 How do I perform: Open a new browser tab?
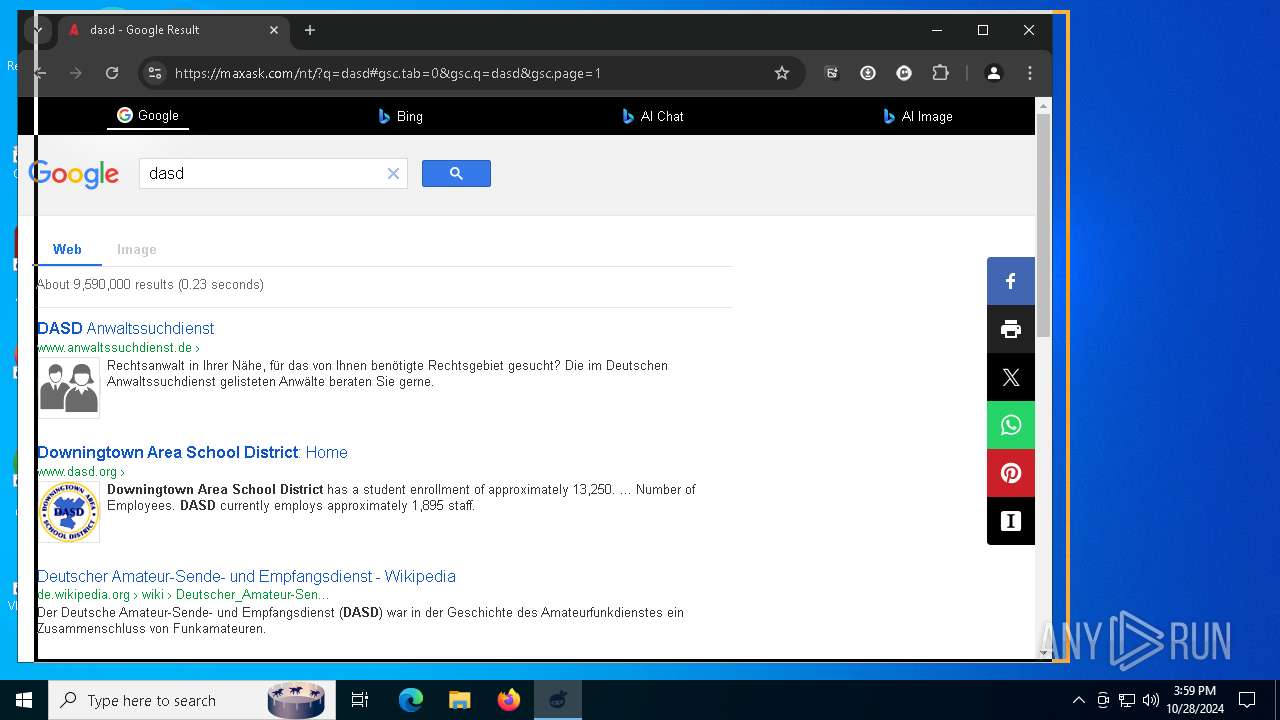pos(310,30)
